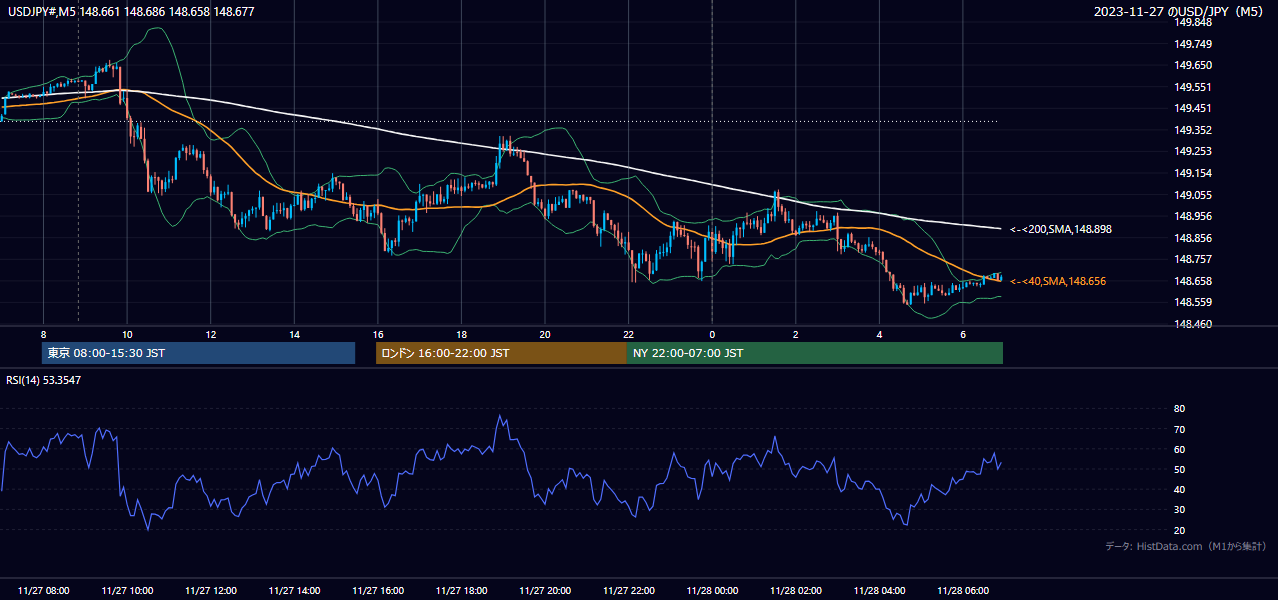
Task: Click RSI scale value 60
Action: (x=1179, y=449)
